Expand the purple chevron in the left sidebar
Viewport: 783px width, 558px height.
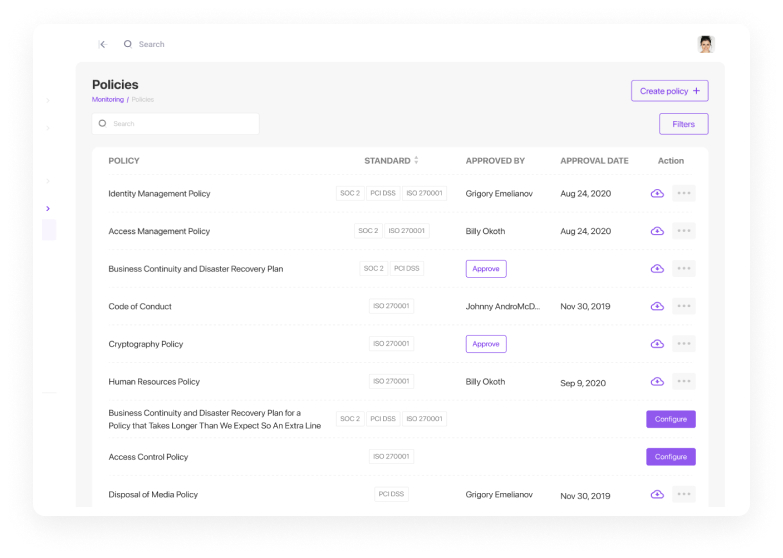48,208
